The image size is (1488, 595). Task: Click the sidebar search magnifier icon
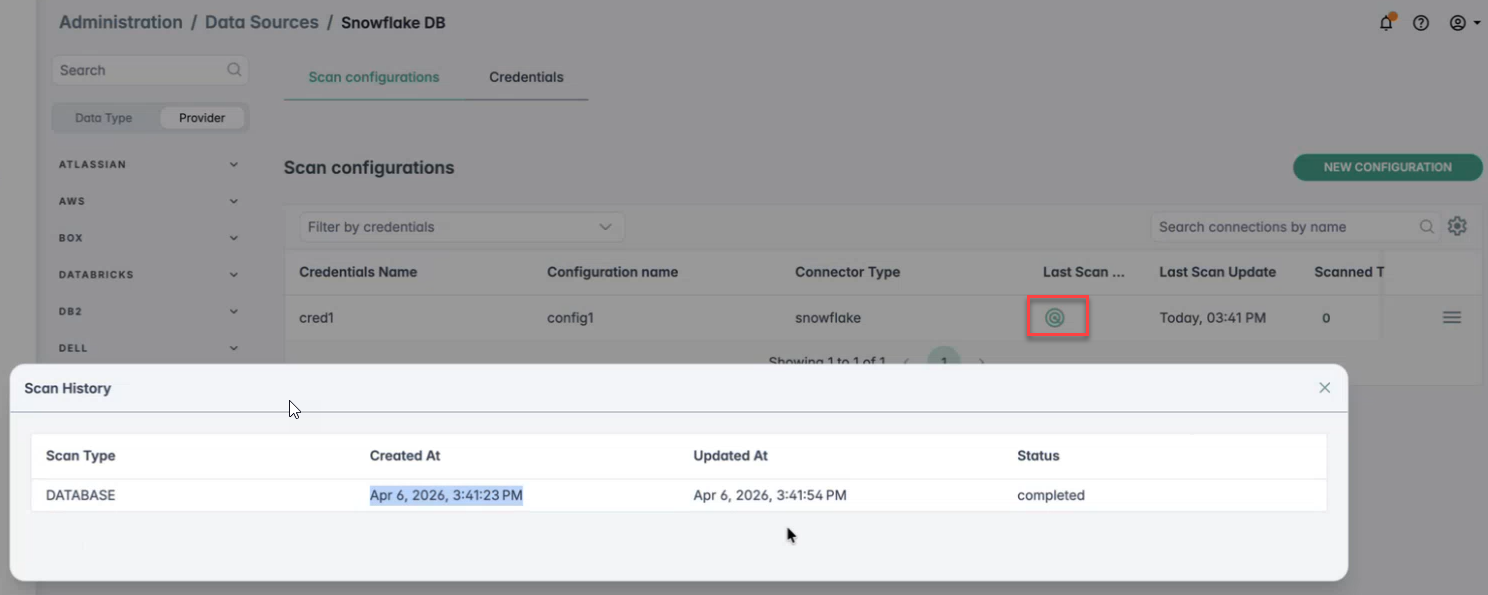pyautogui.click(x=234, y=70)
